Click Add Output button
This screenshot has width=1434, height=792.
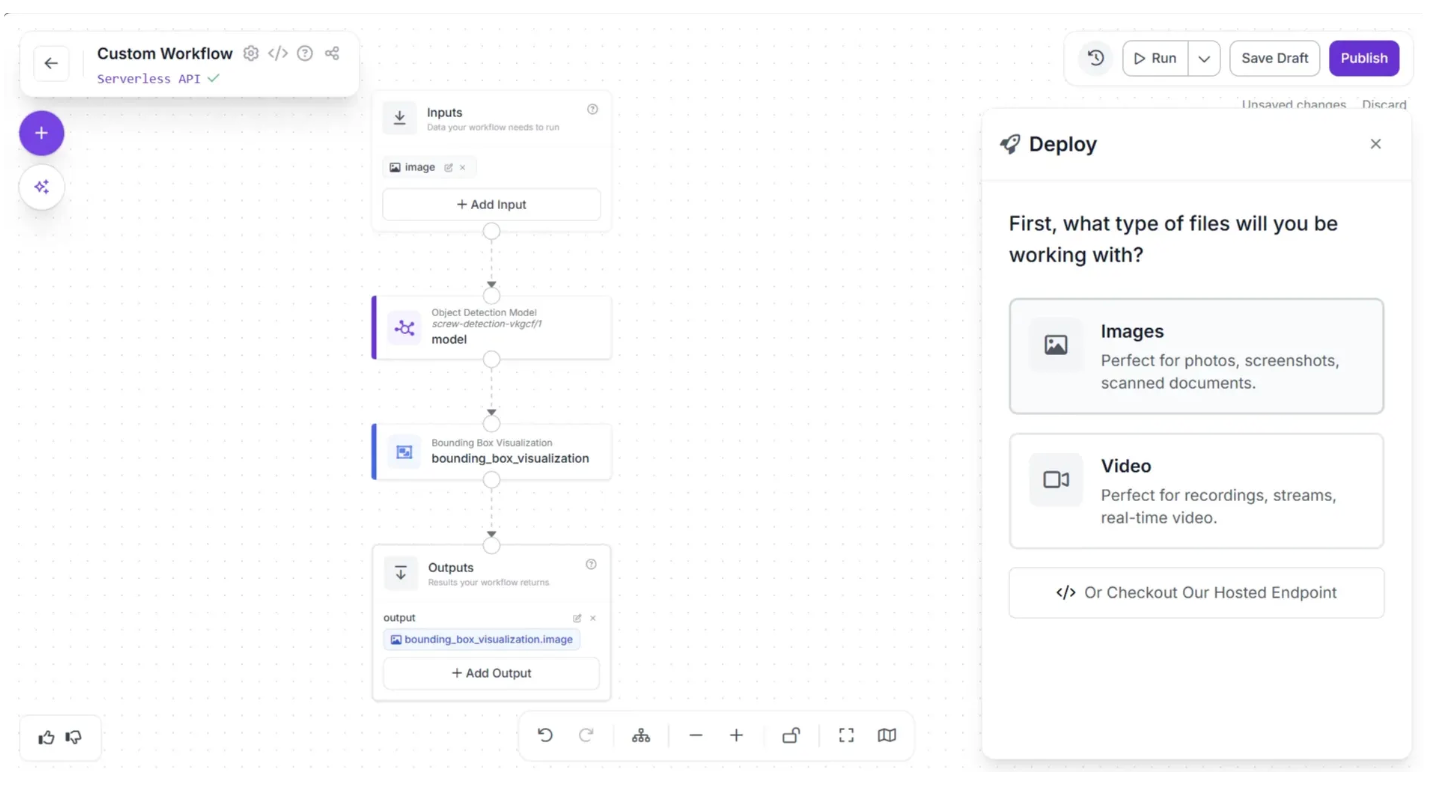click(x=491, y=674)
